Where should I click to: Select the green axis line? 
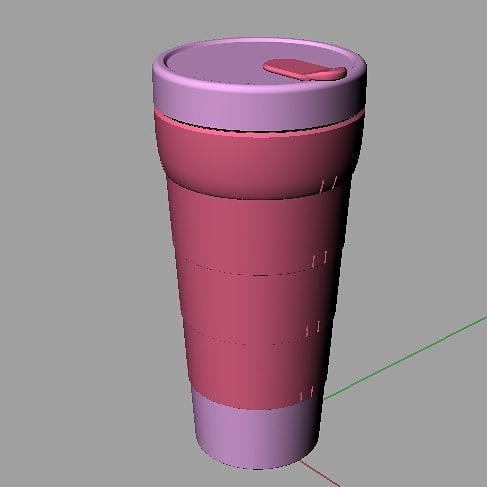pos(405,358)
